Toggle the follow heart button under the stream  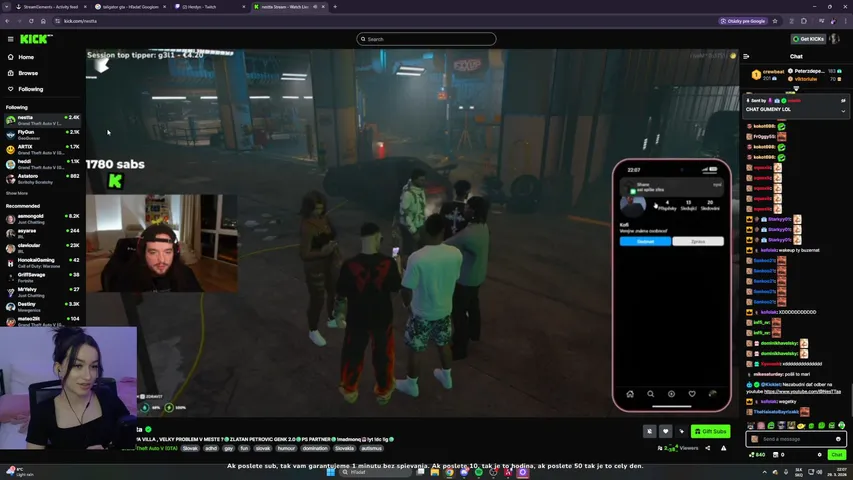[665, 432]
